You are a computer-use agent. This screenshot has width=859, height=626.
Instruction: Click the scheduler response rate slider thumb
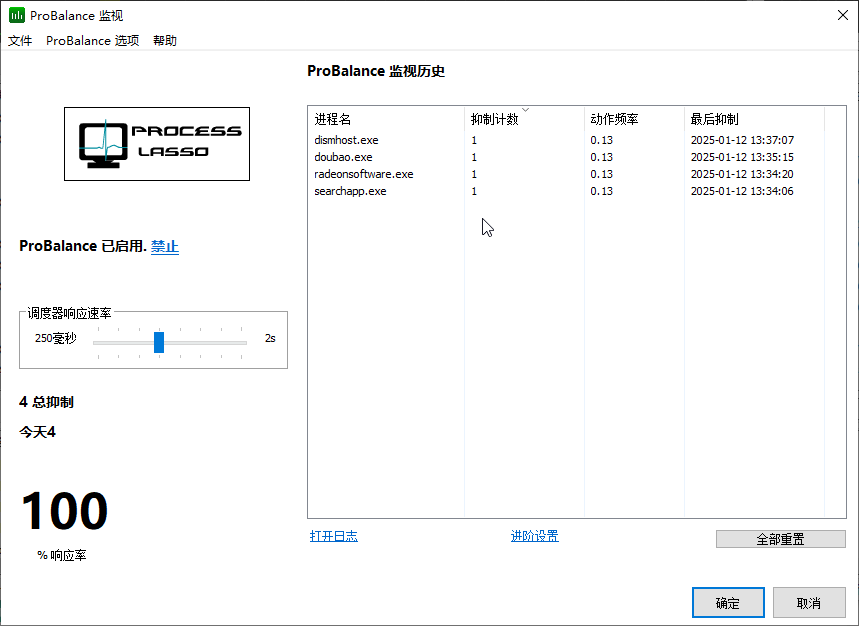[159, 342]
